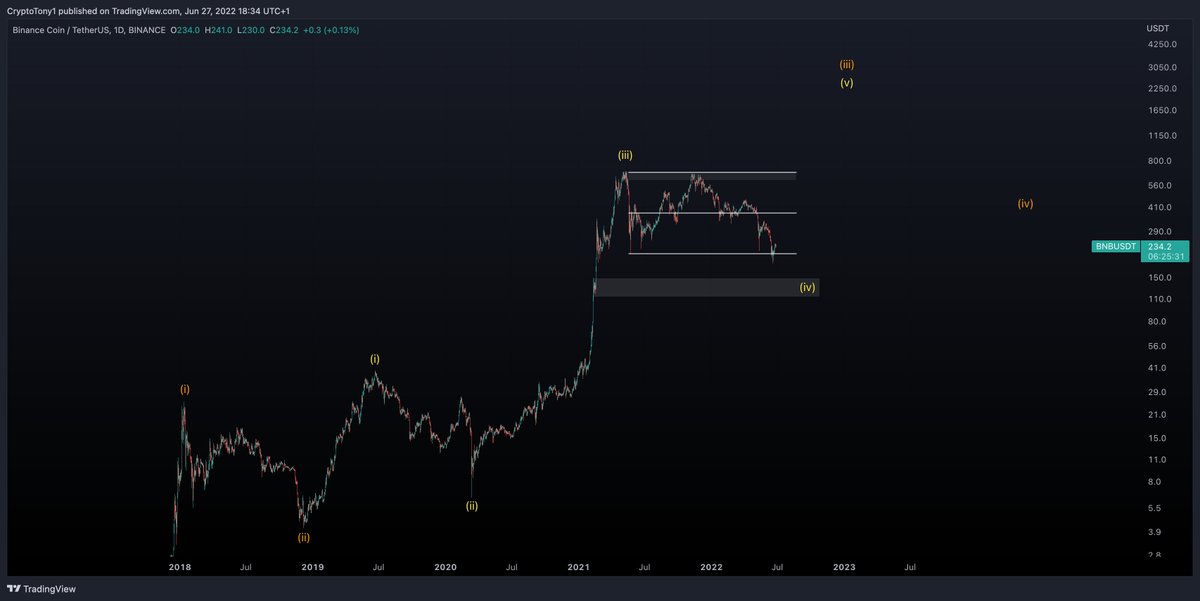The height and width of the screenshot is (601, 1200).
Task: Select the yellow (ii) wave label in 2020
Action: [471, 506]
